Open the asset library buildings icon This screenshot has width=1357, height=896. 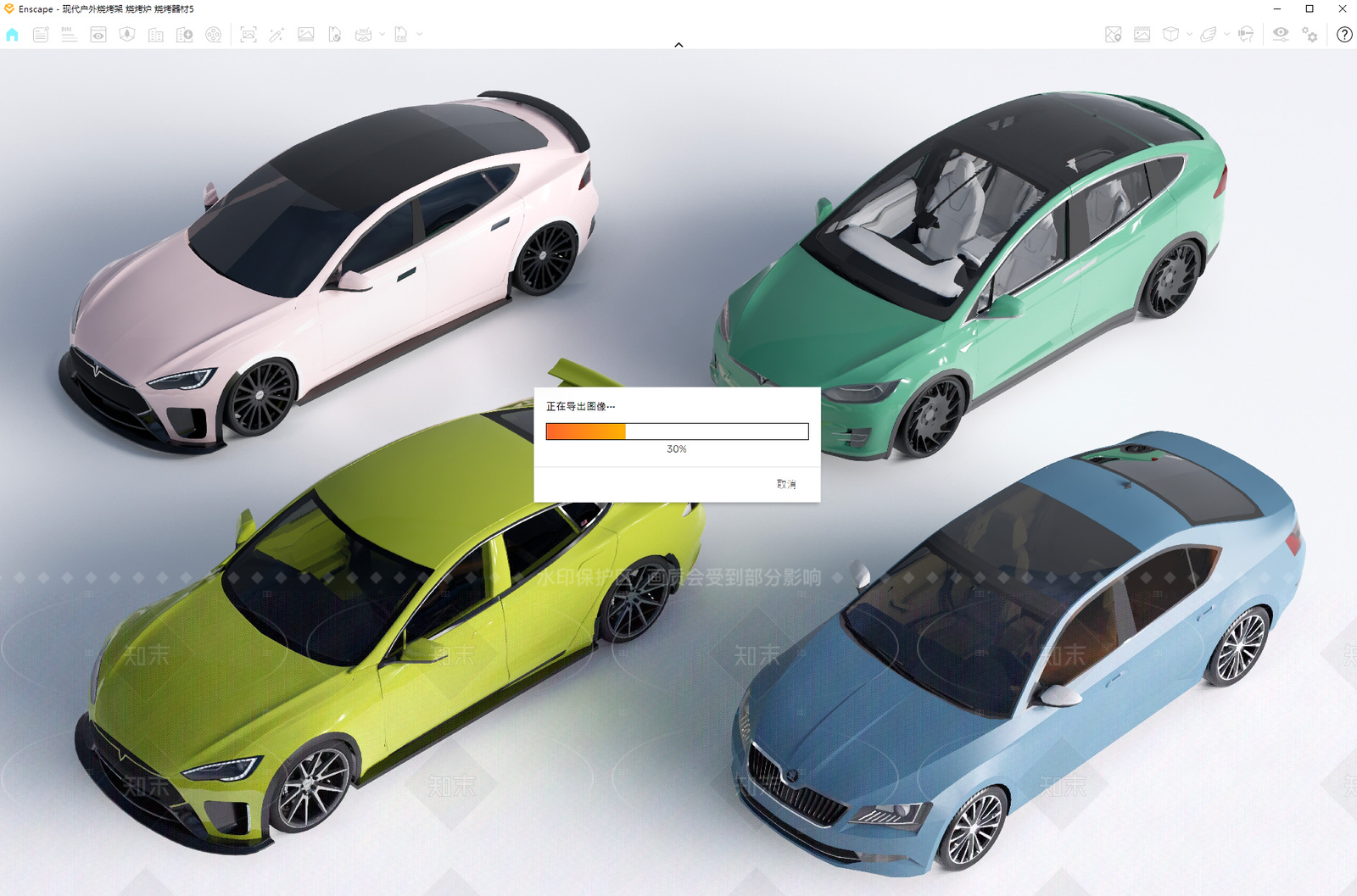[x=156, y=35]
